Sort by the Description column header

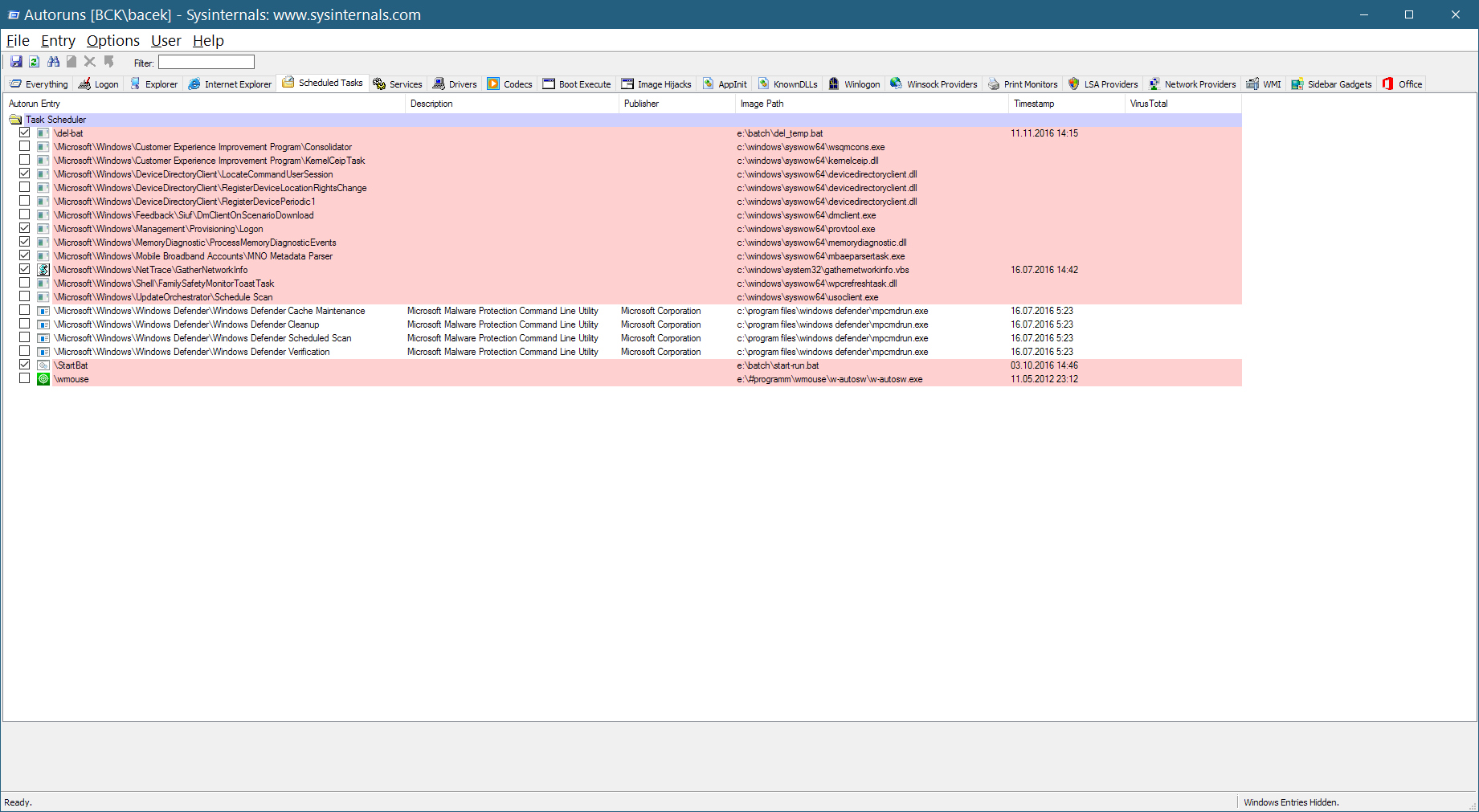pos(513,104)
